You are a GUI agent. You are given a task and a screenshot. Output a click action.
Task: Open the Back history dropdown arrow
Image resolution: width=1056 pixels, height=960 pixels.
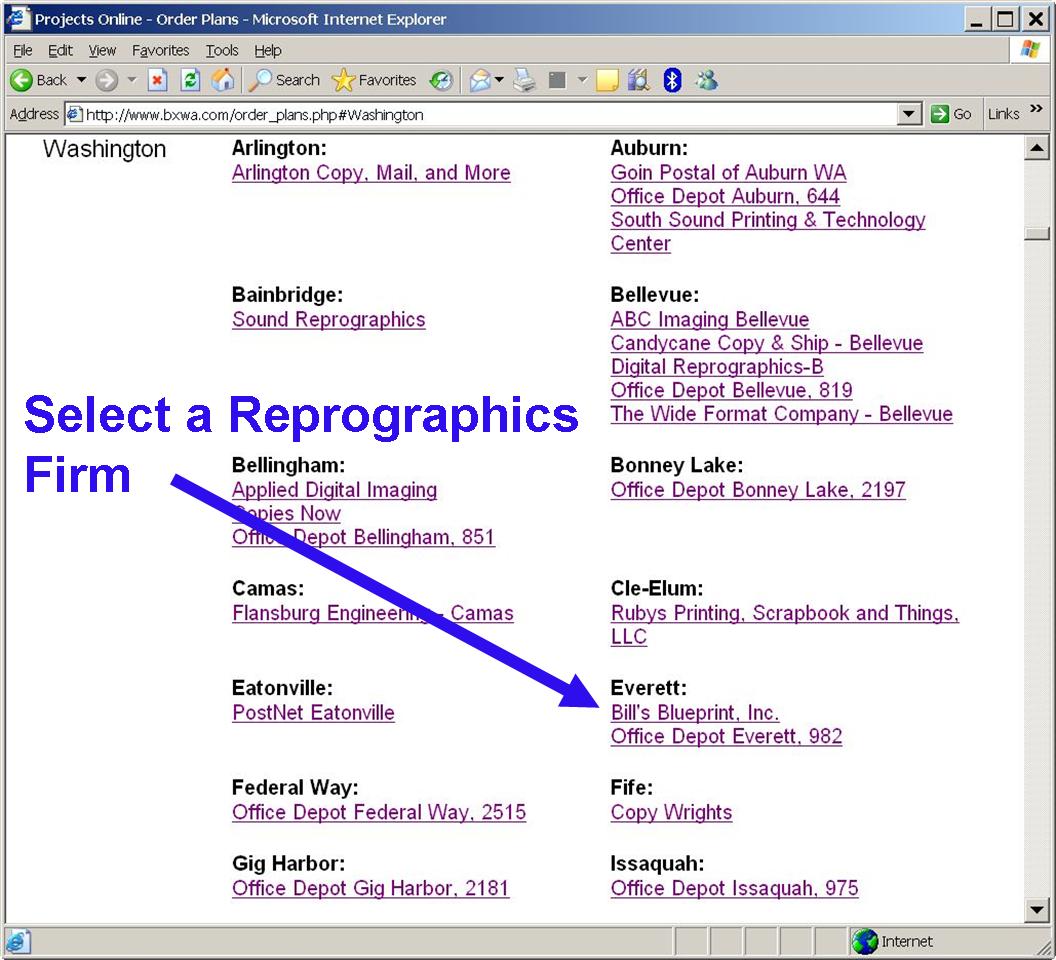click(x=81, y=80)
